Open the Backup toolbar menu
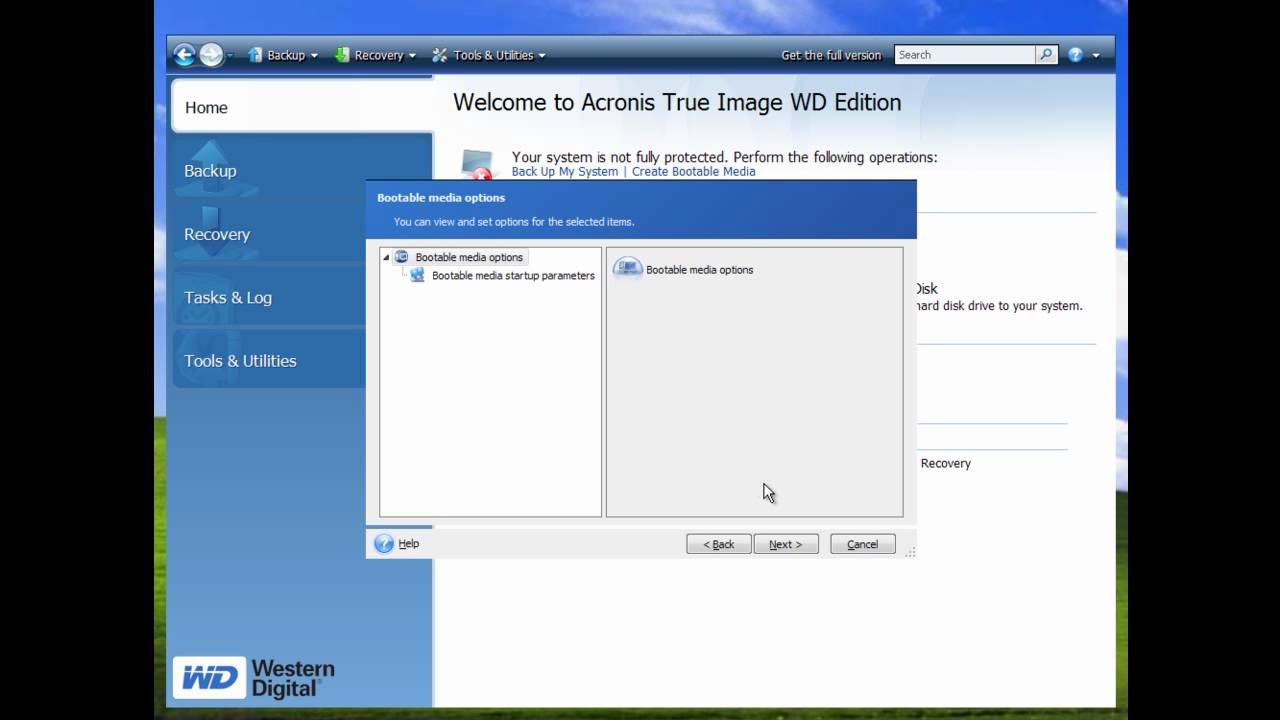1280x720 pixels. [x=283, y=55]
